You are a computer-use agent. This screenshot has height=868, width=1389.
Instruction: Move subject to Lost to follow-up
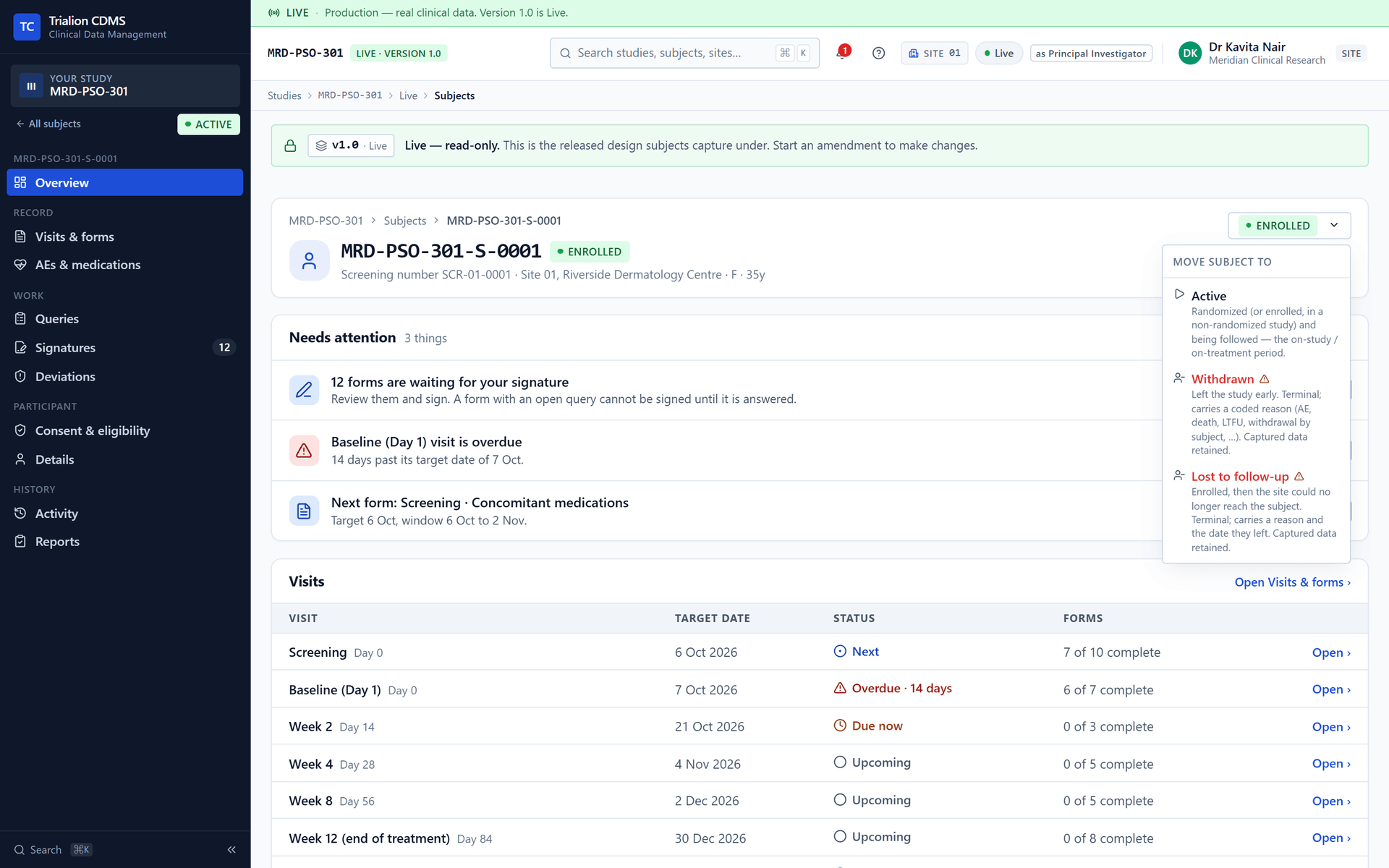pyautogui.click(x=1256, y=511)
